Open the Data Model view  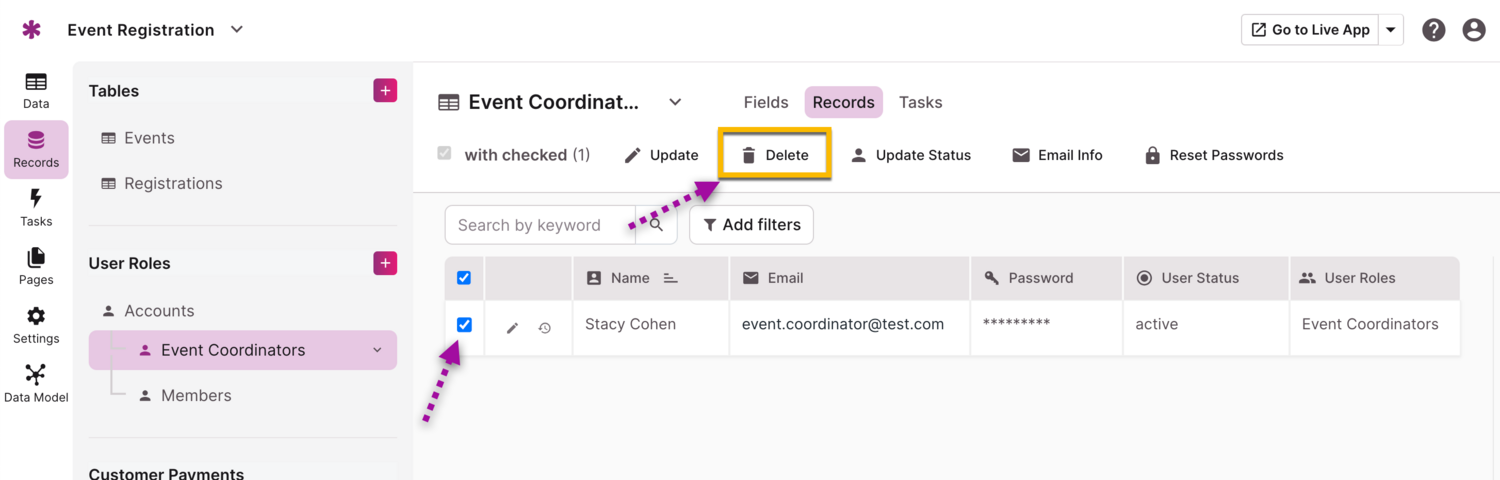click(x=36, y=383)
